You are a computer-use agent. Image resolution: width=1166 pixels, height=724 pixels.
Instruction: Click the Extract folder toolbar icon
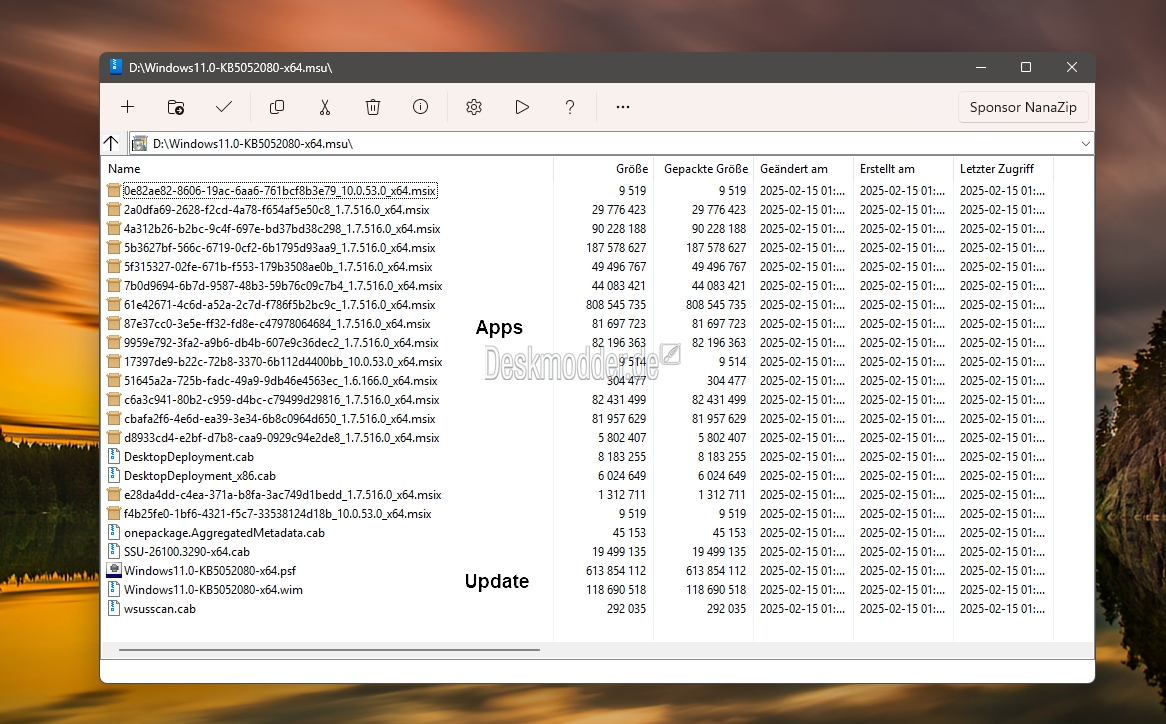click(x=175, y=107)
